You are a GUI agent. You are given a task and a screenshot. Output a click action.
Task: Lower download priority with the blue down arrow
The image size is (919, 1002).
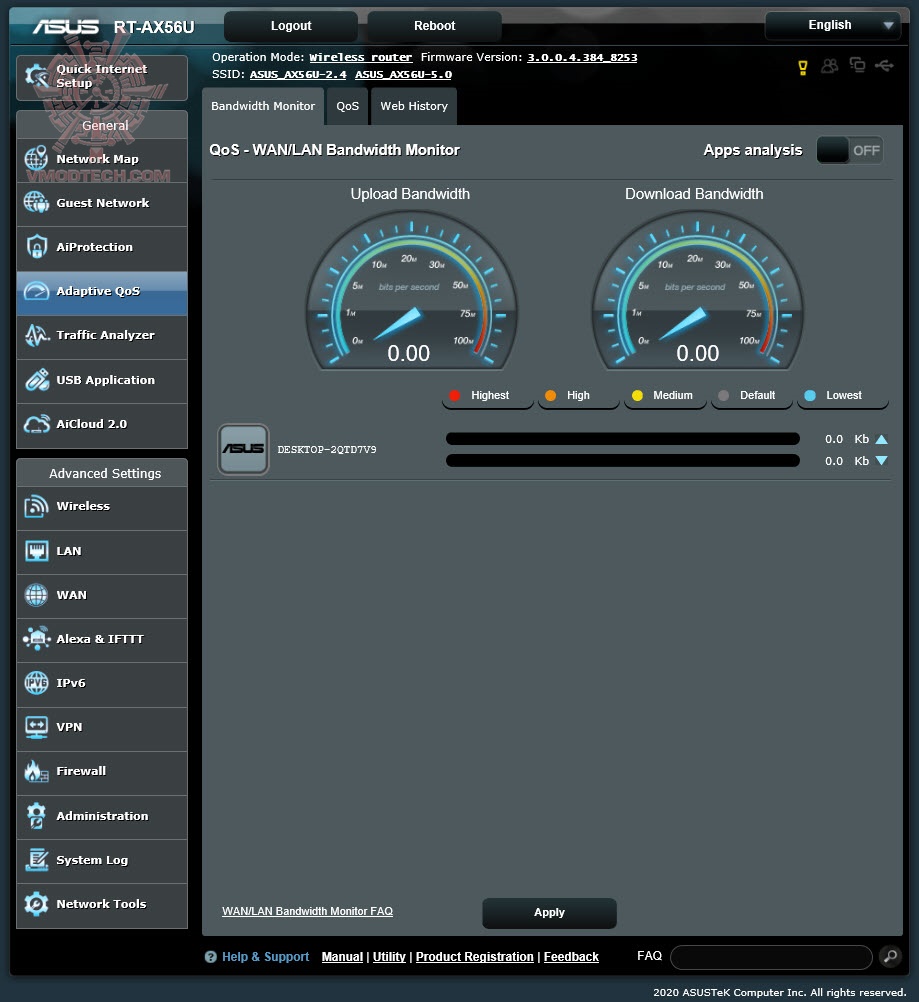click(879, 461)
